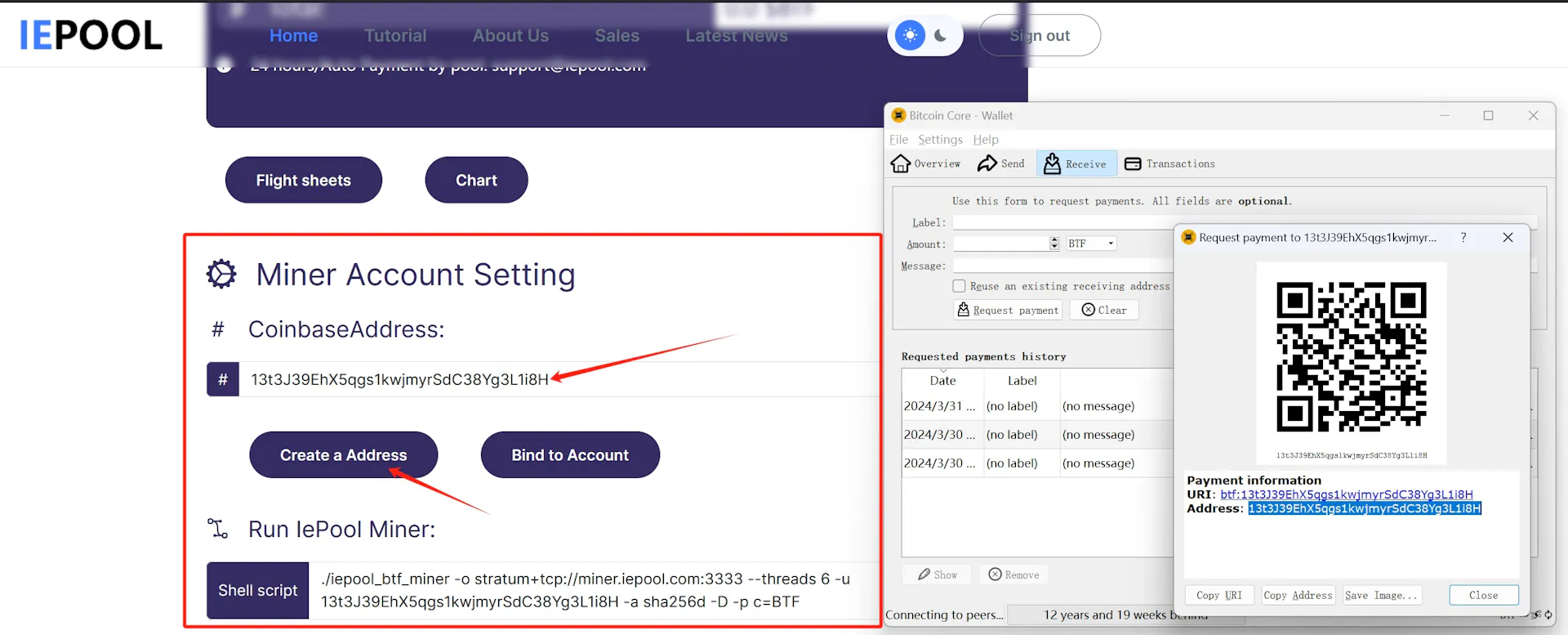
Task: Open the Send tab in the wallet
Action: coord(1001,163)
